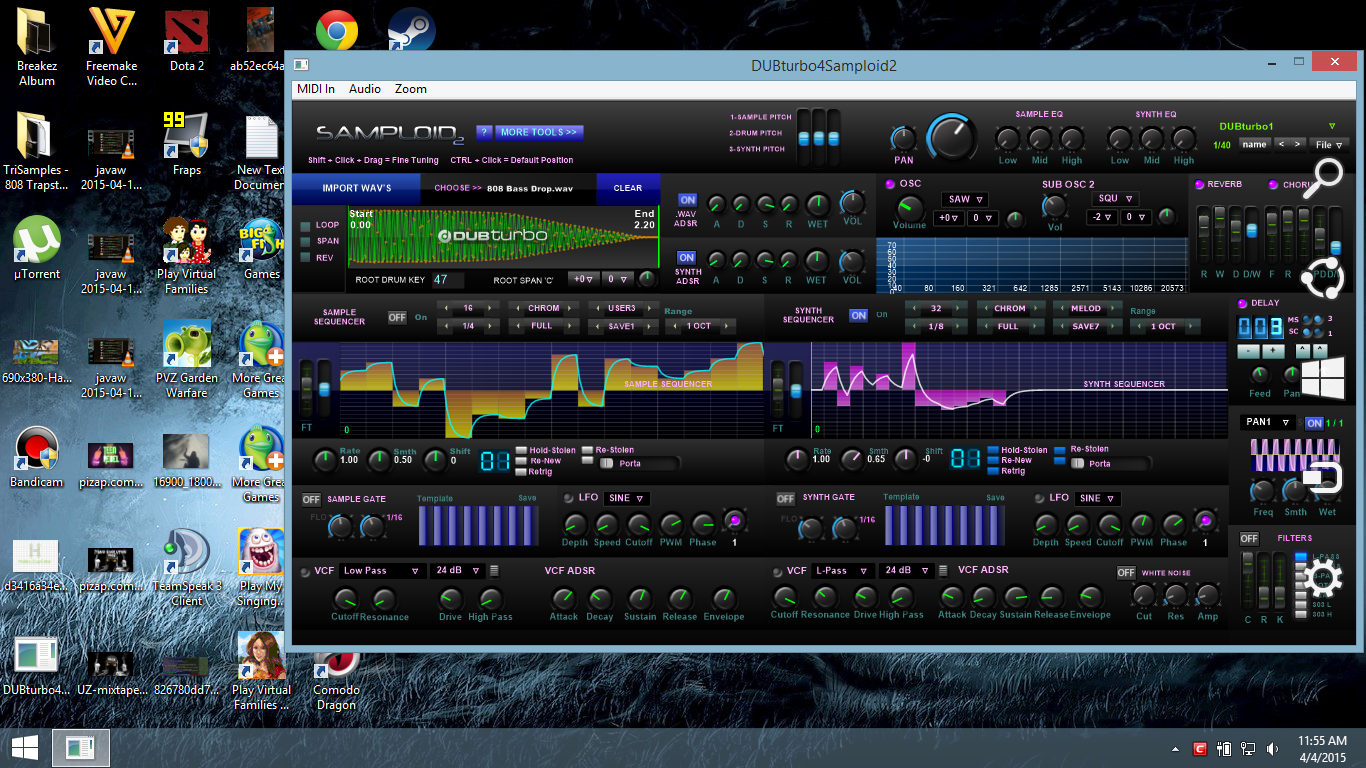Open Steam from the desktop shortcut
The image size is (1366, 768).
[x=410, y=30]
